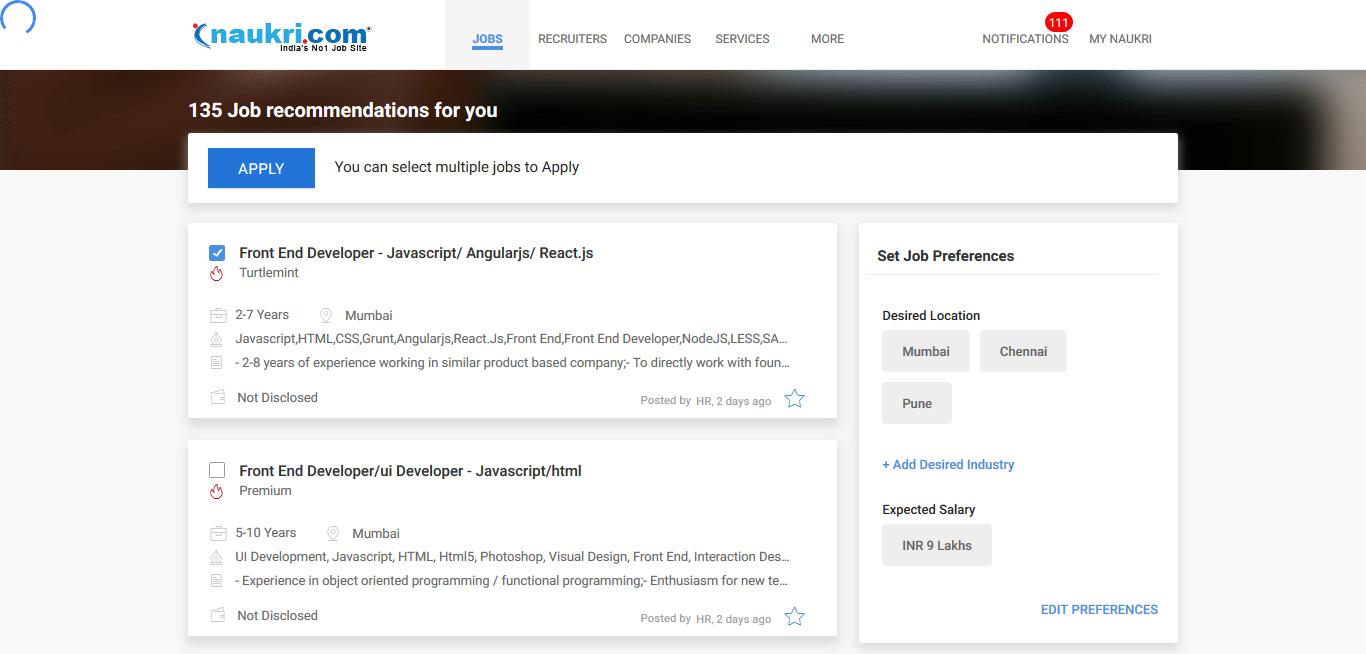Image resolution: width=1366 pixels, height=654 pixels.
Task: Open the My Naukri dropdown
Action: pyautogui.click(x=1120, y=39)
